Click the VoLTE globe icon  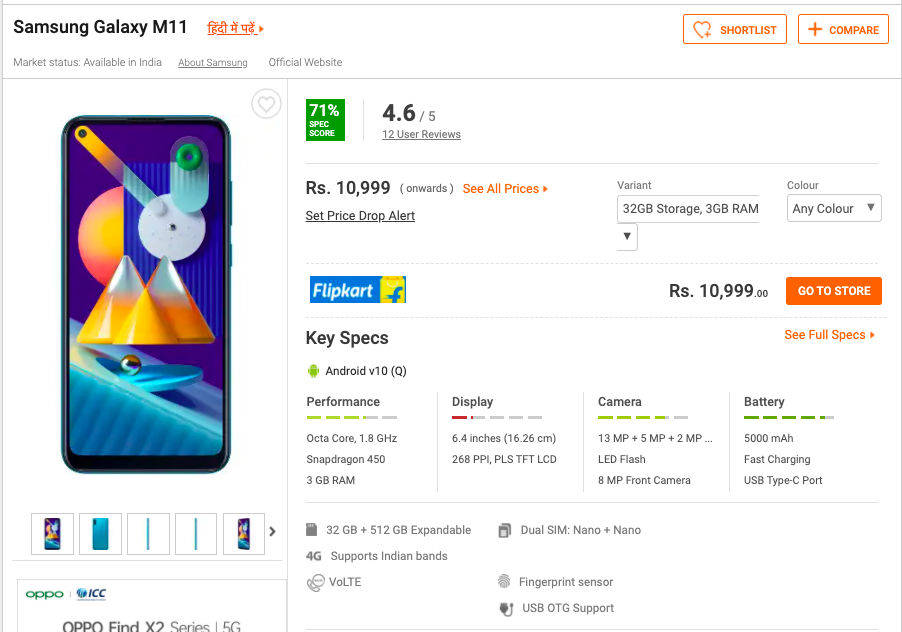[313, 582]
